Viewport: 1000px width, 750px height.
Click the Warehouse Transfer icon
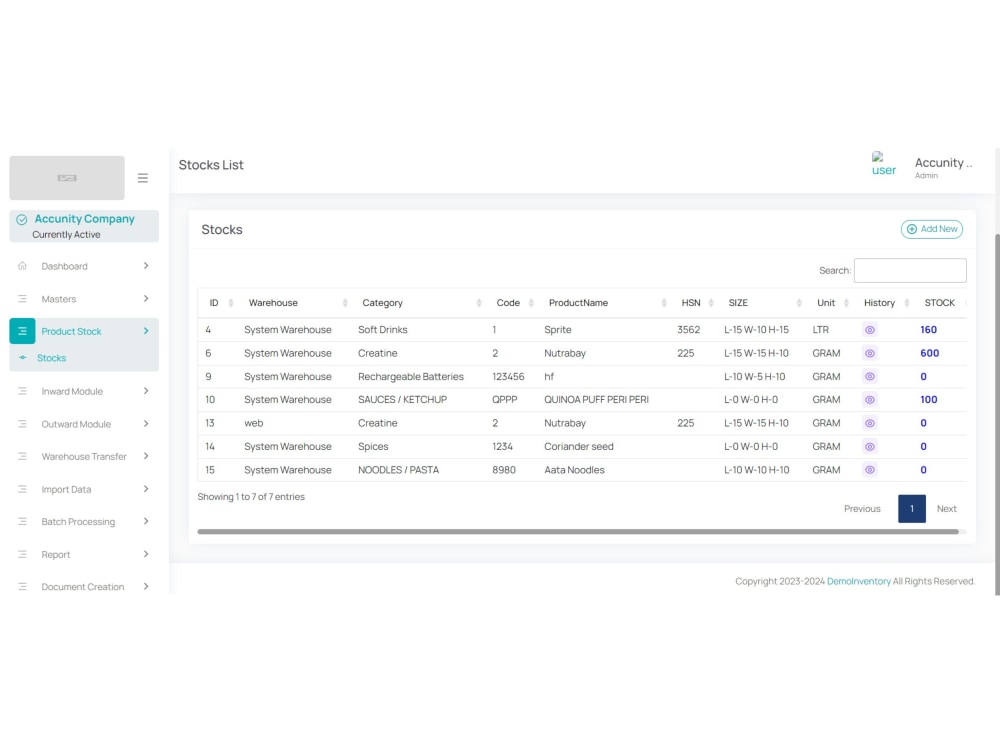22,456
